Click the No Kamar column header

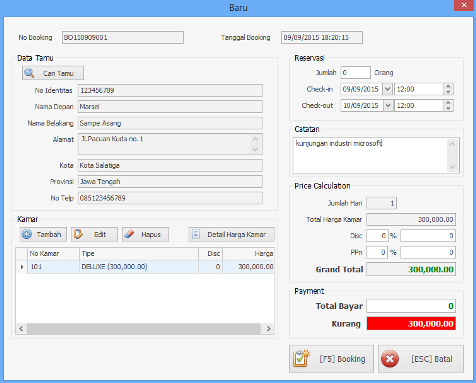[53, 254]
